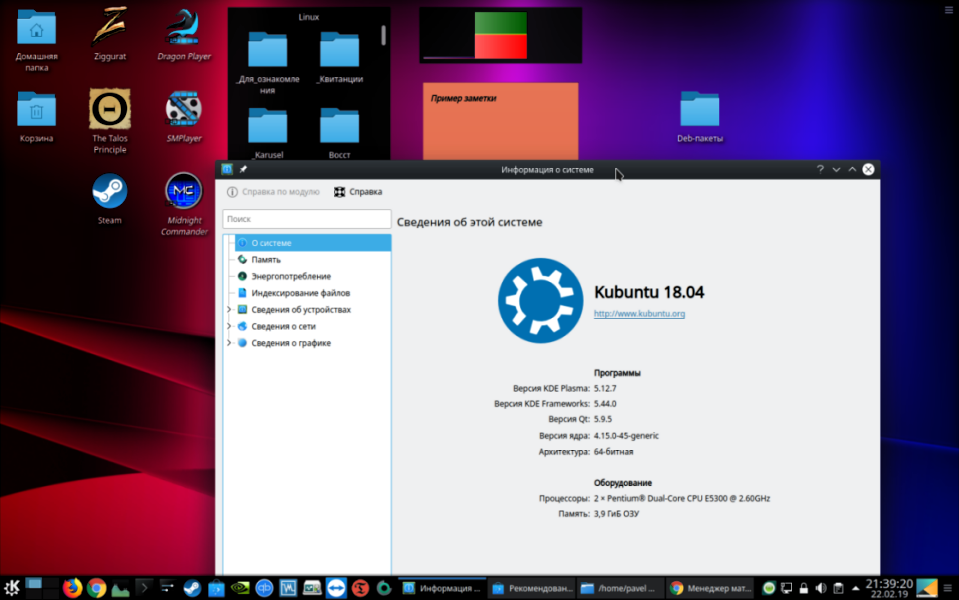Toggle the pin window button in titlebar
This screenshot has height=600, width=959.
[243, 170]
